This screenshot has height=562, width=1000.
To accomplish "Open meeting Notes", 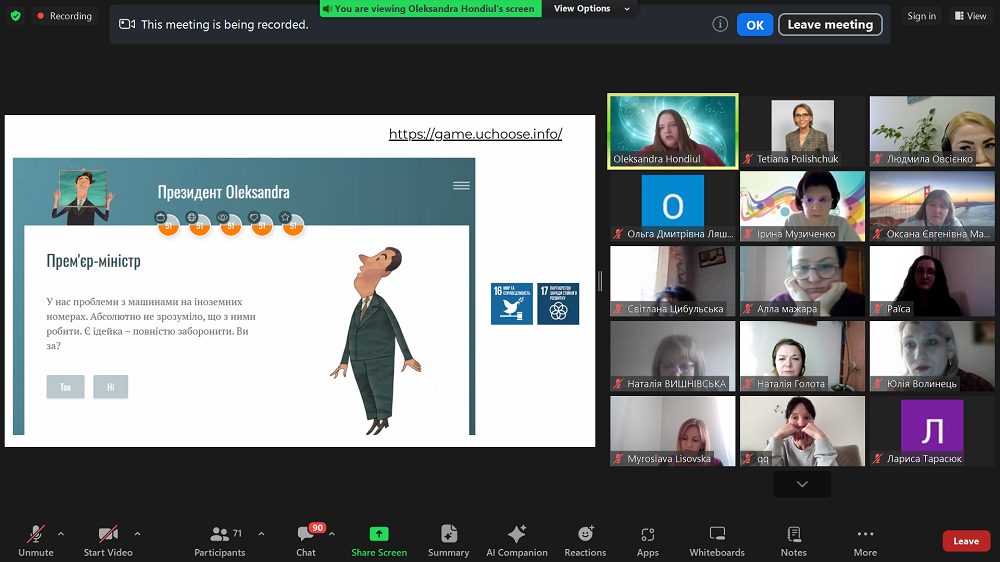I will pyautogui.click(x=793, y=540).
